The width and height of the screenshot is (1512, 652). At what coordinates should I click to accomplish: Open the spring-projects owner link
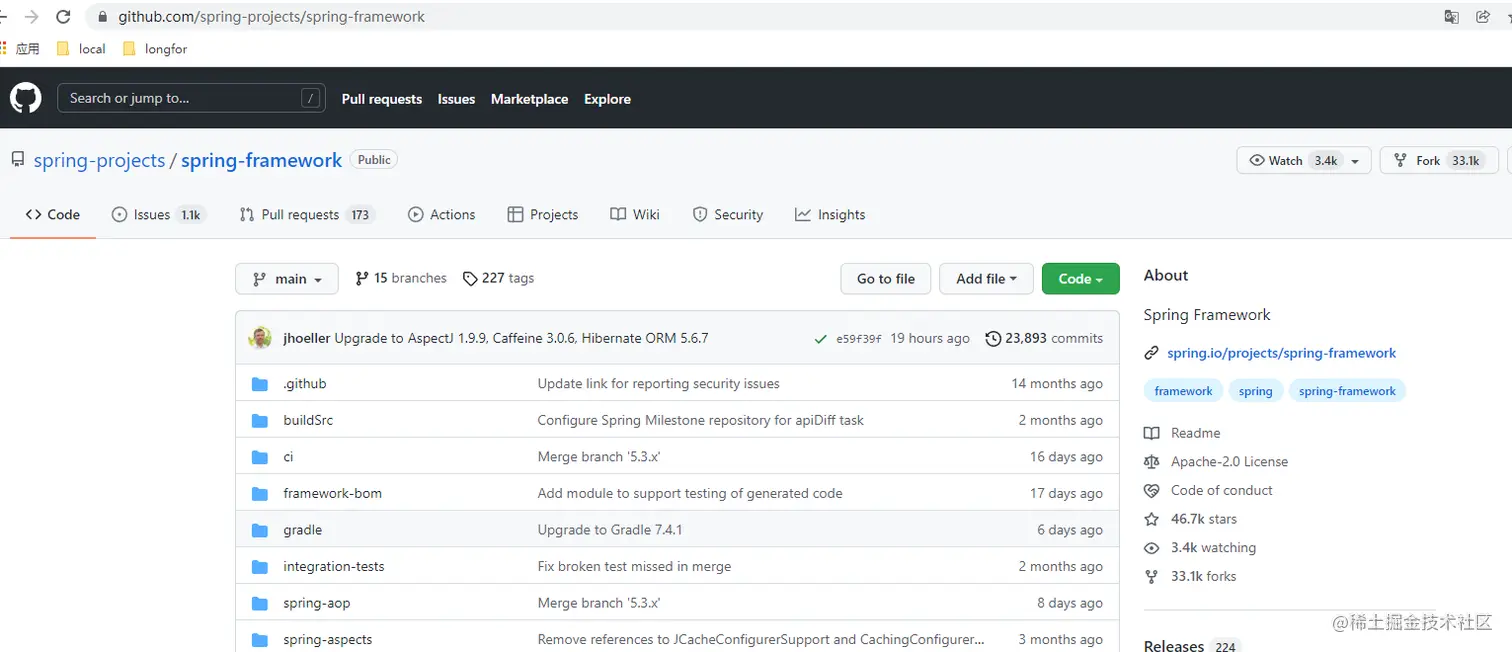99,160
